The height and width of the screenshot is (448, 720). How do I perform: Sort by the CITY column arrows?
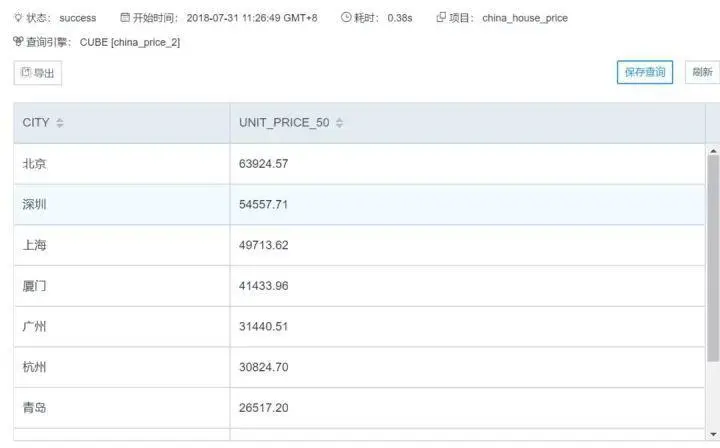click(x=60, y=123)
